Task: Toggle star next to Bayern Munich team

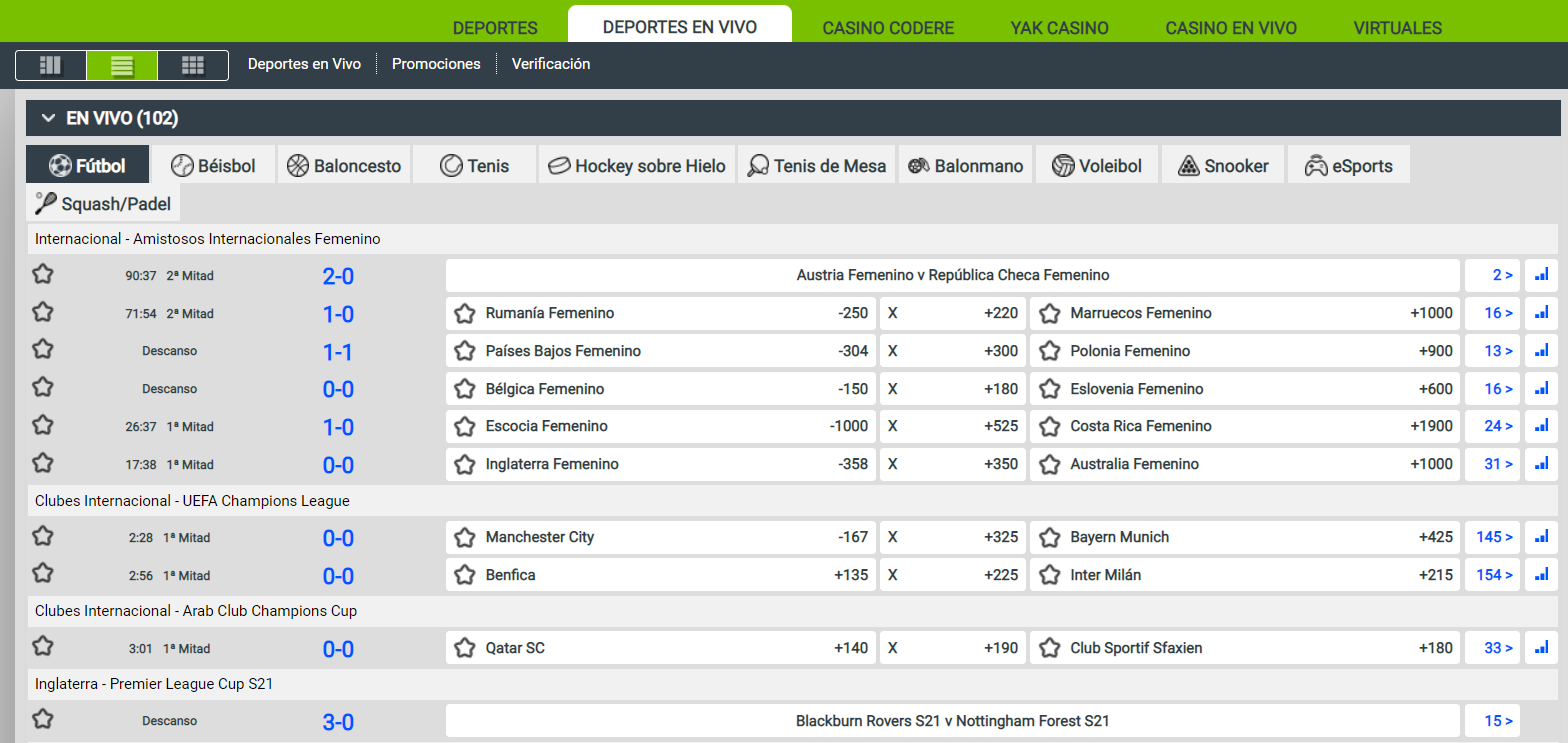Action: click(x=1049, y=538)
